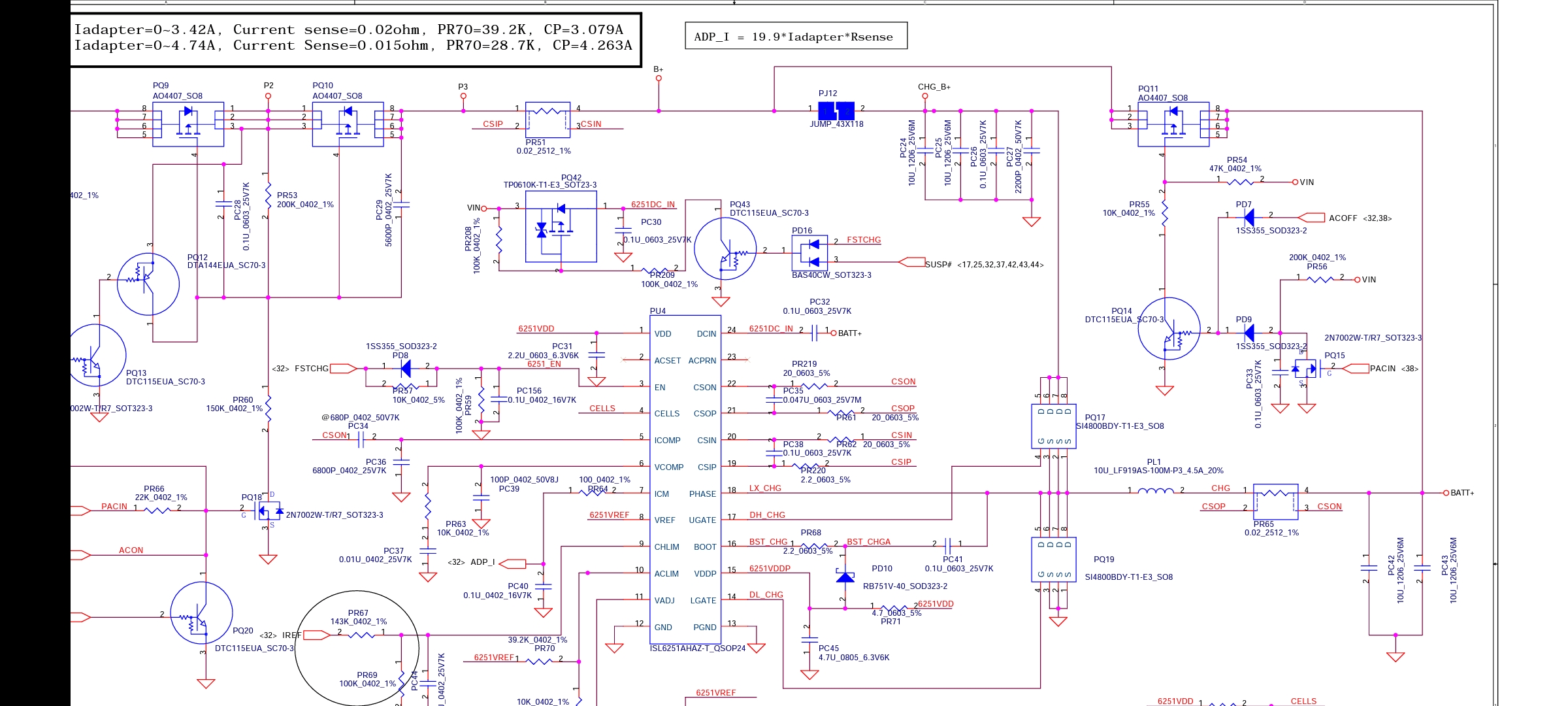Select the PQ18 2N7002W MOSFET symbol

tap(269, 510)
